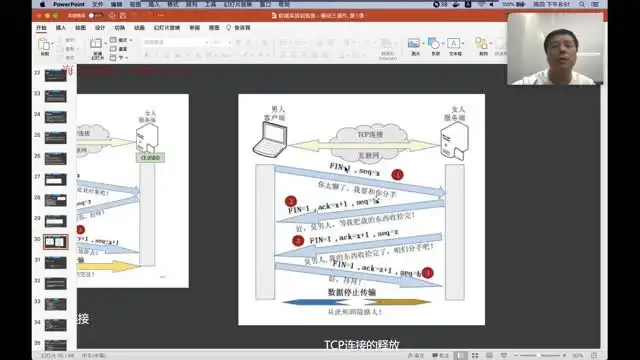
Task: Click the Tell Me search button
Action: (x=238, y=28)
